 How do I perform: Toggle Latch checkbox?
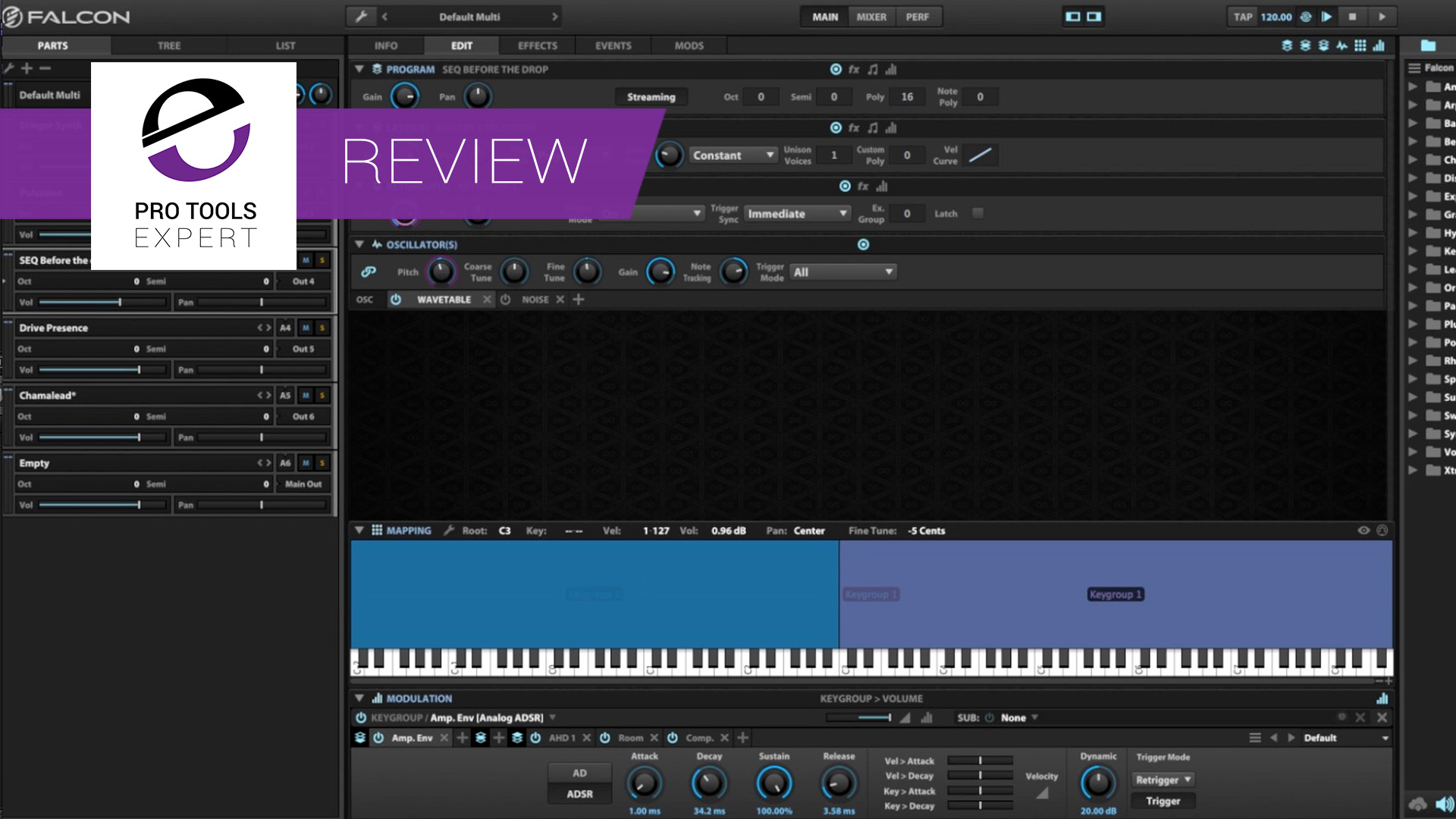coord(977,213)
